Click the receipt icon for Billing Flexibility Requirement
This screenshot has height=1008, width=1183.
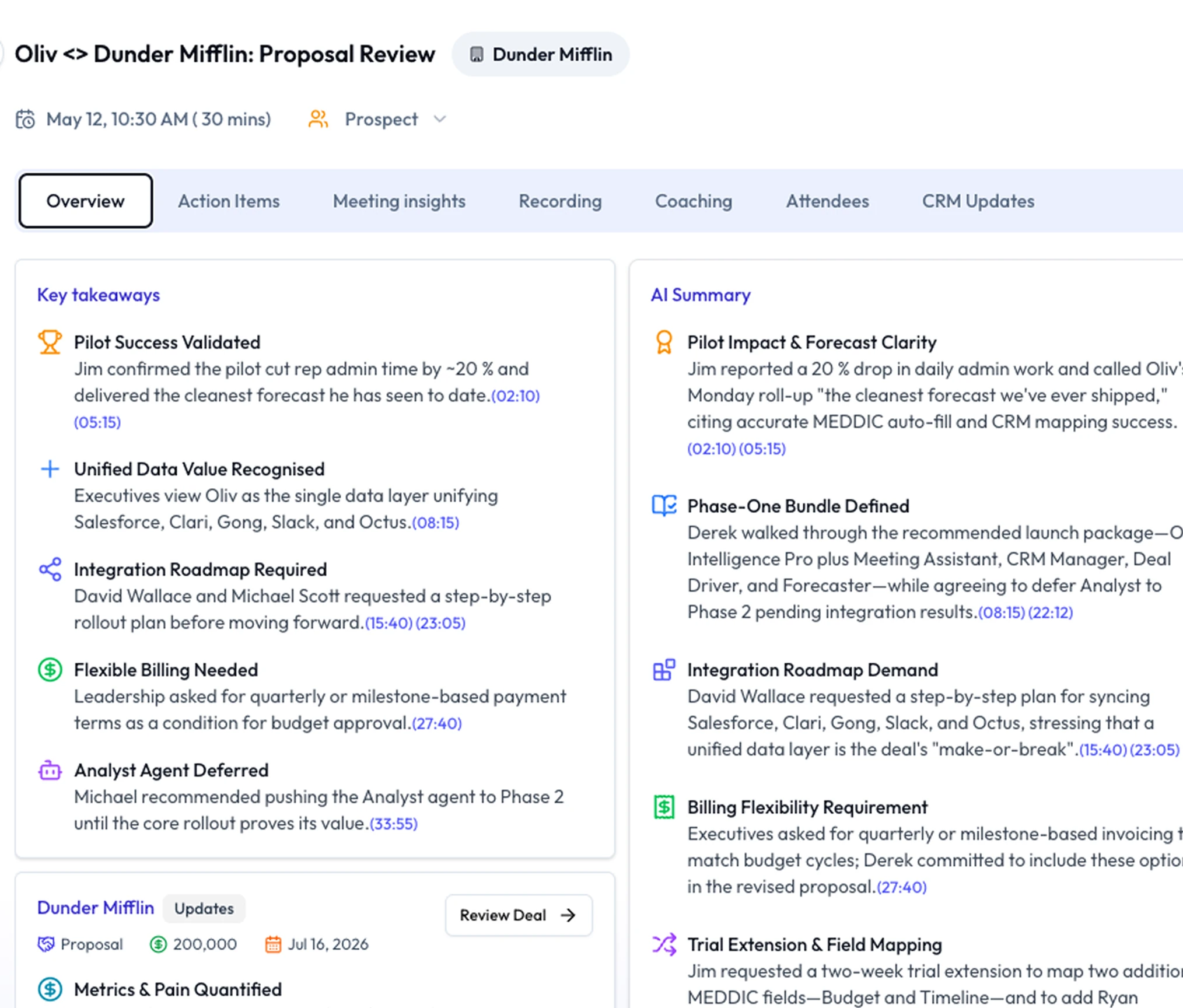tap(664, 807)
